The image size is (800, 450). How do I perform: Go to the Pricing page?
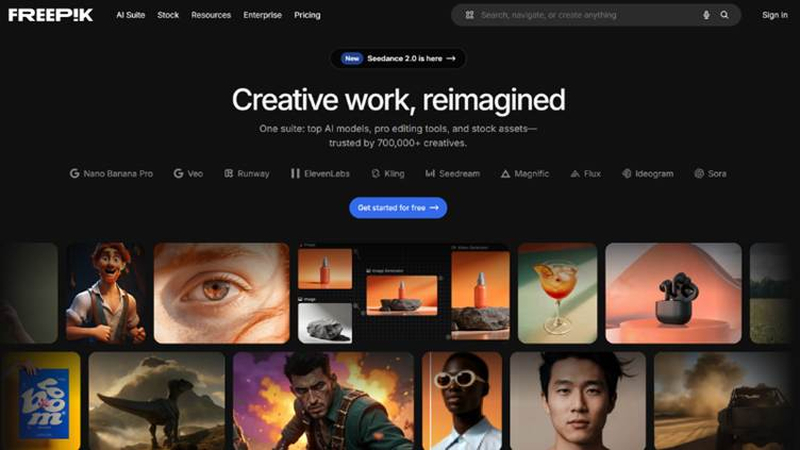tap(307, 15)
